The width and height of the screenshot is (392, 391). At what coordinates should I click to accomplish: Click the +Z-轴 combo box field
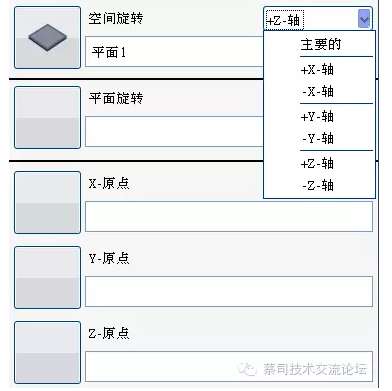[x=317, y=19]
